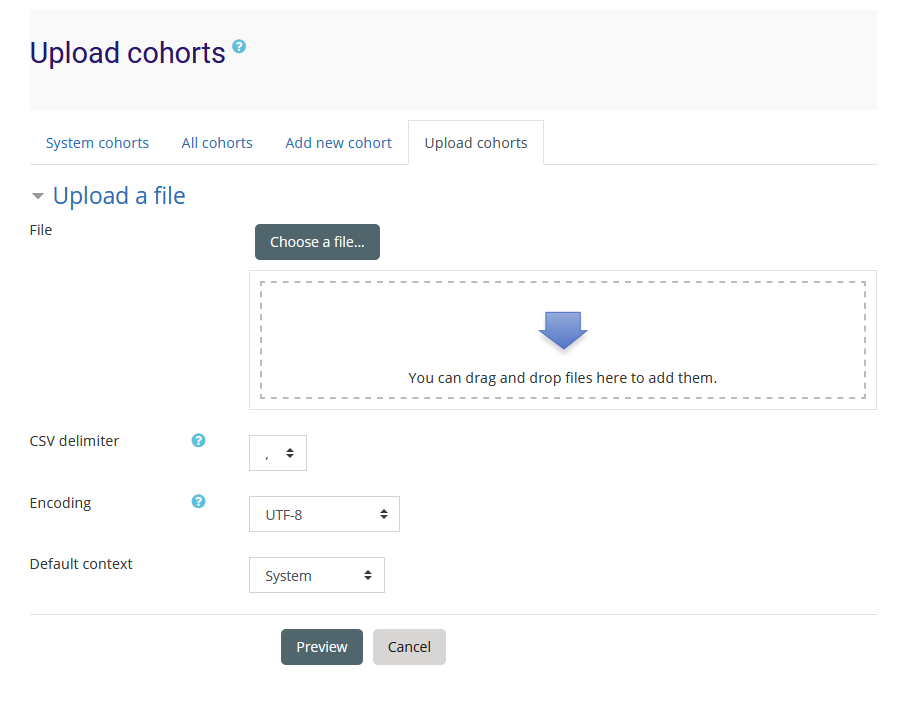Open the Add new cohort tab
Image resolution: width=904 pixels, height=701 pixels.
coord(338,142)
